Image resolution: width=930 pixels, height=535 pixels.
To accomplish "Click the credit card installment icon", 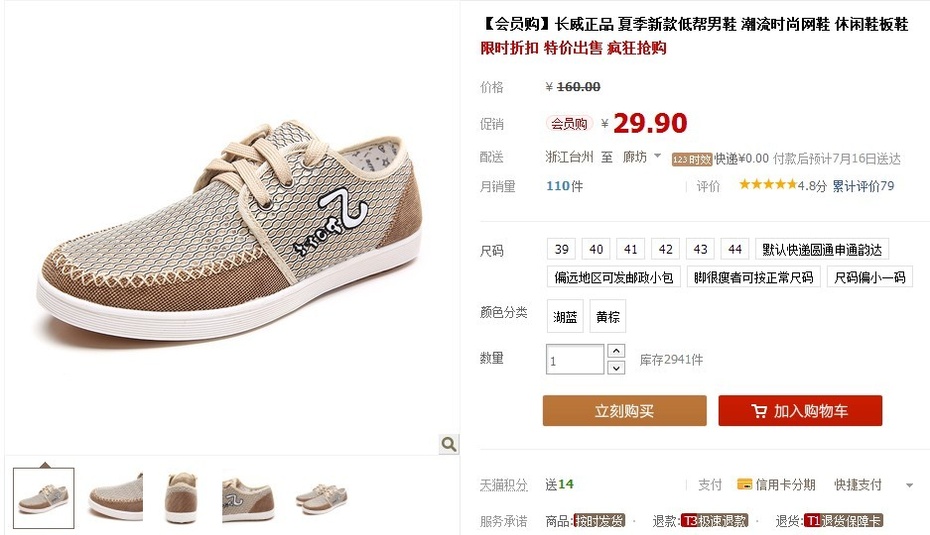I will click(744, 484).
